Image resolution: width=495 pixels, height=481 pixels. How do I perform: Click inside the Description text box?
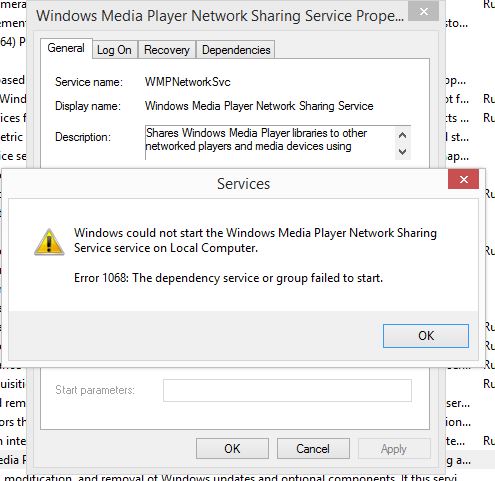pyautogui.click(x=270, y=143)
